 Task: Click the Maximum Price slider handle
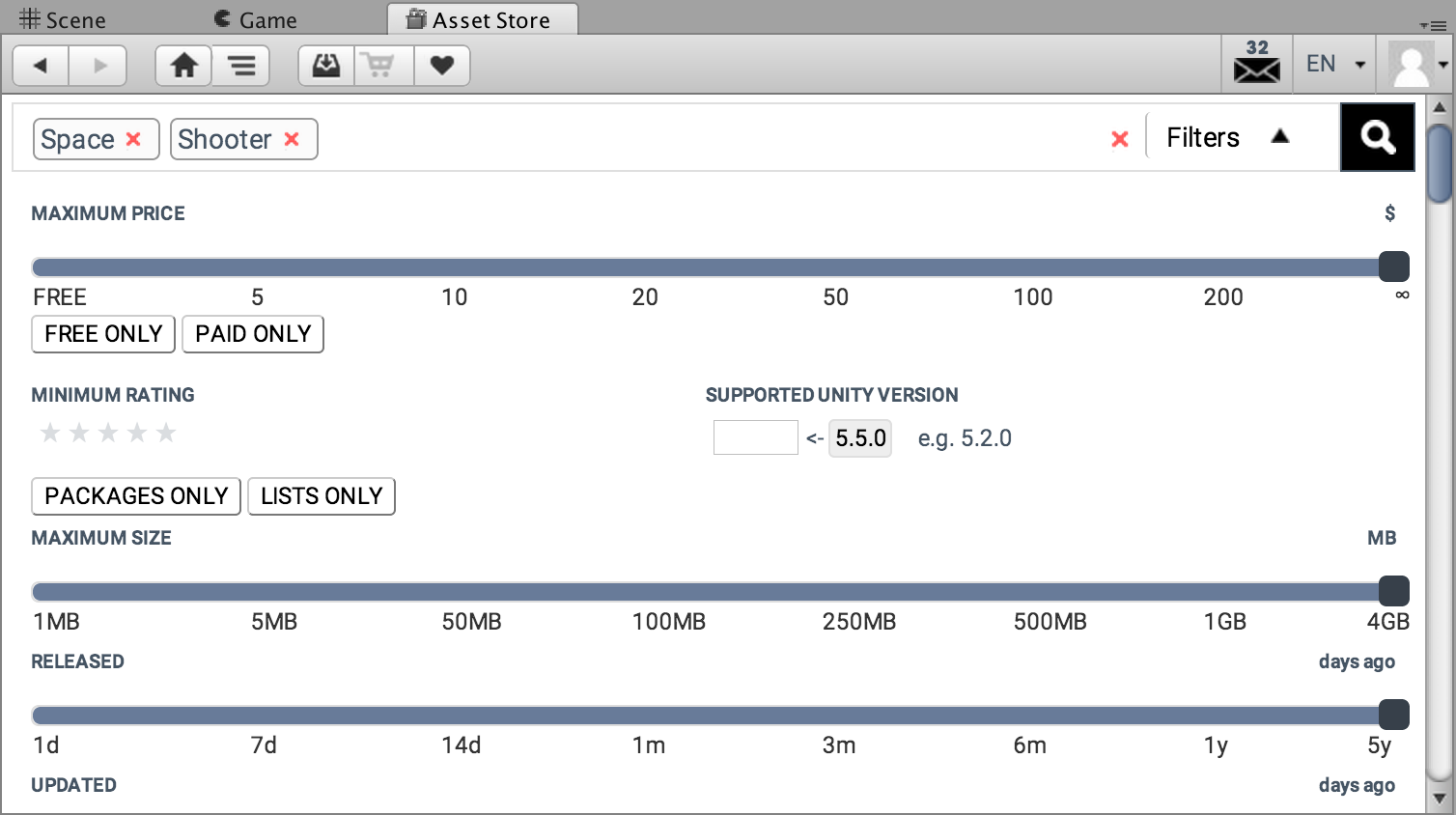coord(1393,267)
